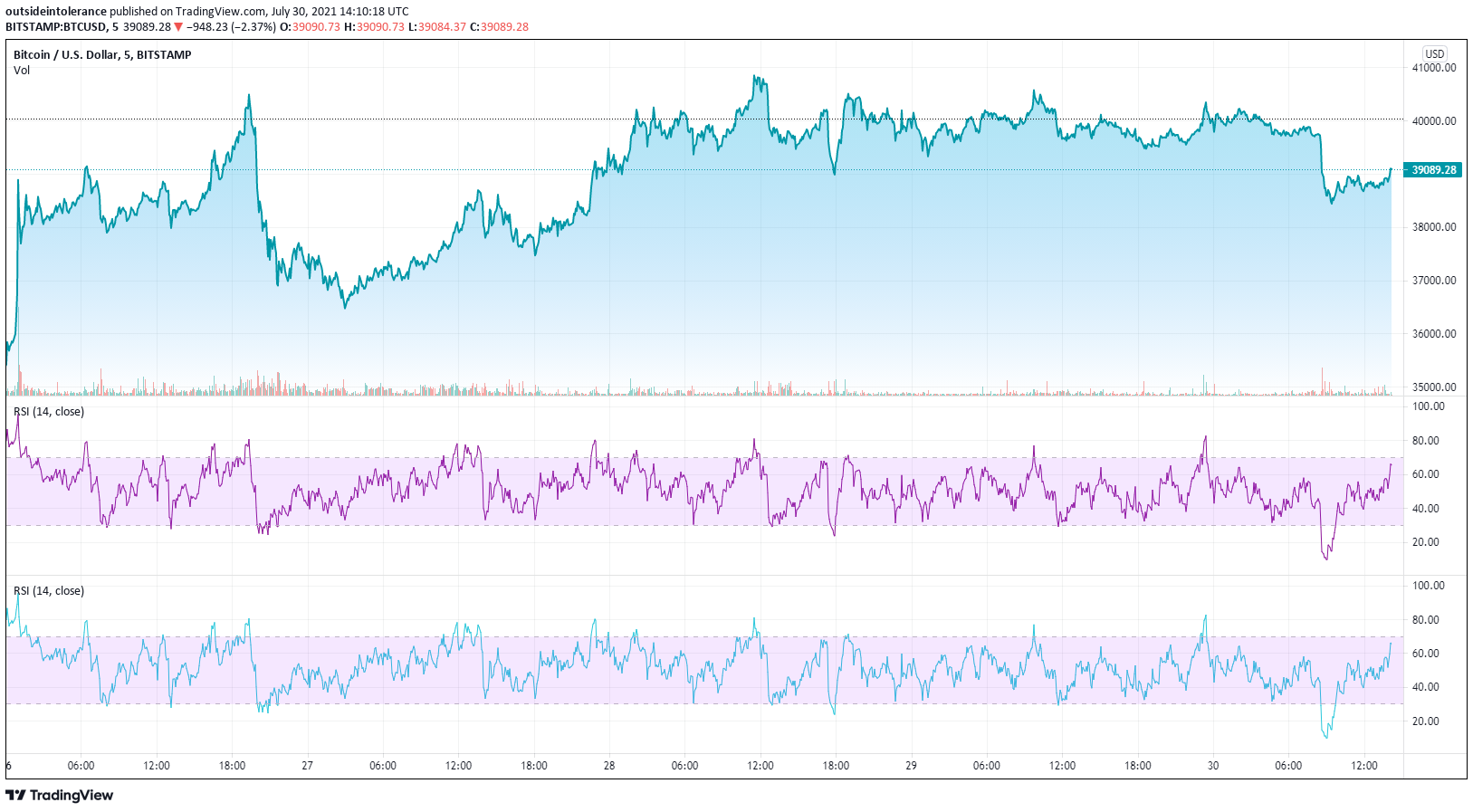Click the 38000.00 price axis label
Image resolution: width=1473 pixels, height=812 pixels.
(1435, 227)
